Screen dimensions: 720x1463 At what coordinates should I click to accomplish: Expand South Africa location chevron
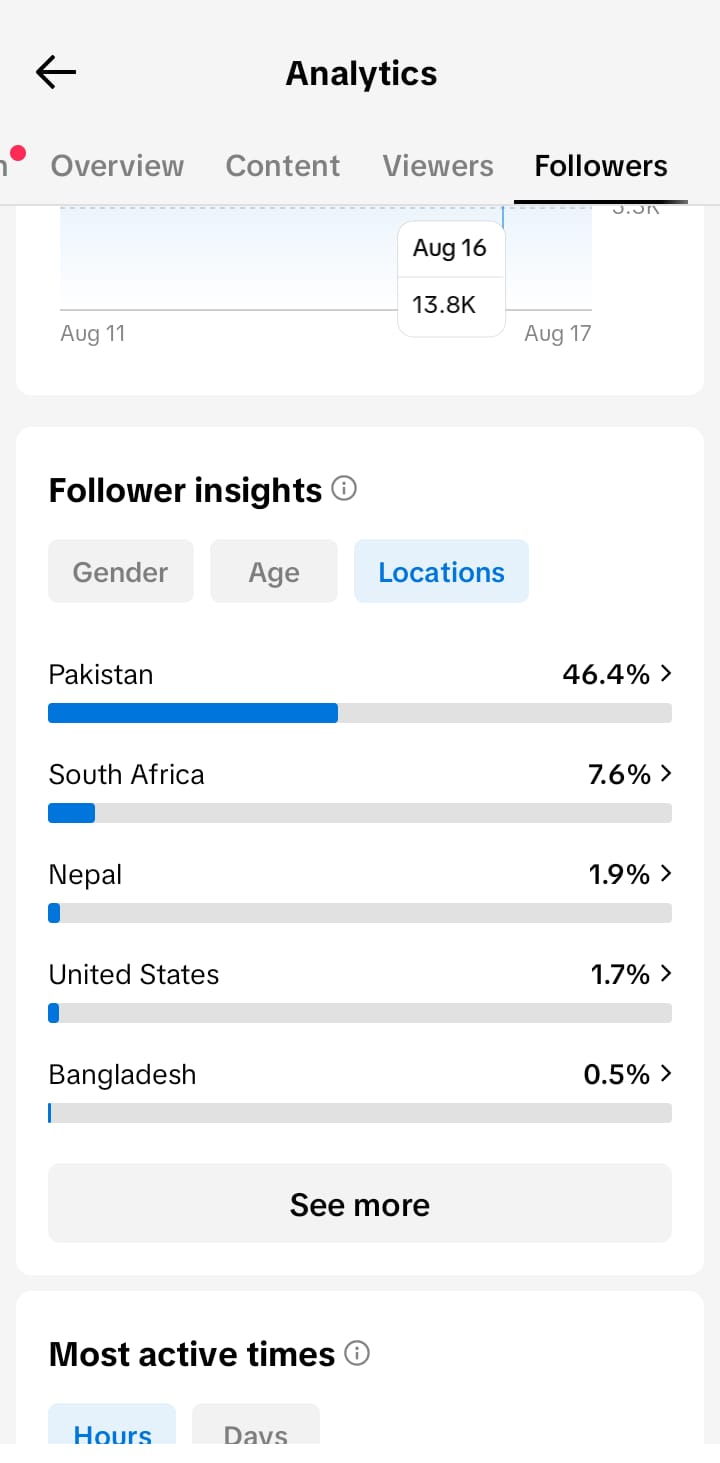tap(666, 774)
